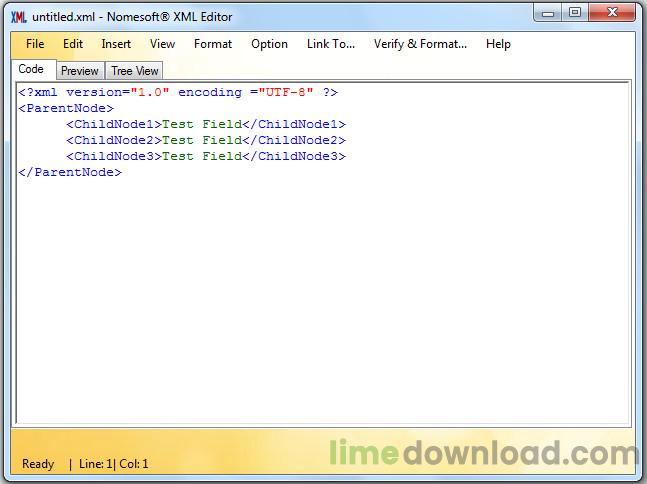Switch to the Preview tab
Screen dimensions: 647x484
(x=79, y=71)
